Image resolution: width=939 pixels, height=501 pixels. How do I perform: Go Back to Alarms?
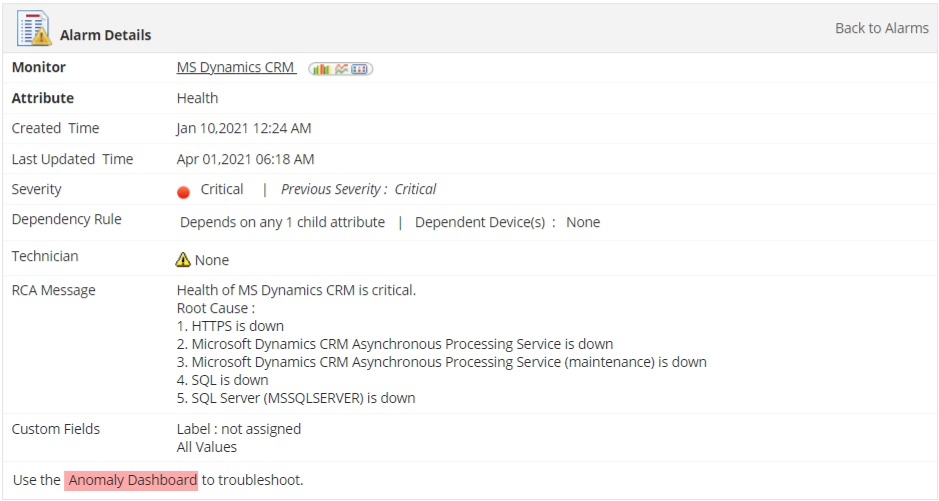[882, 28]
